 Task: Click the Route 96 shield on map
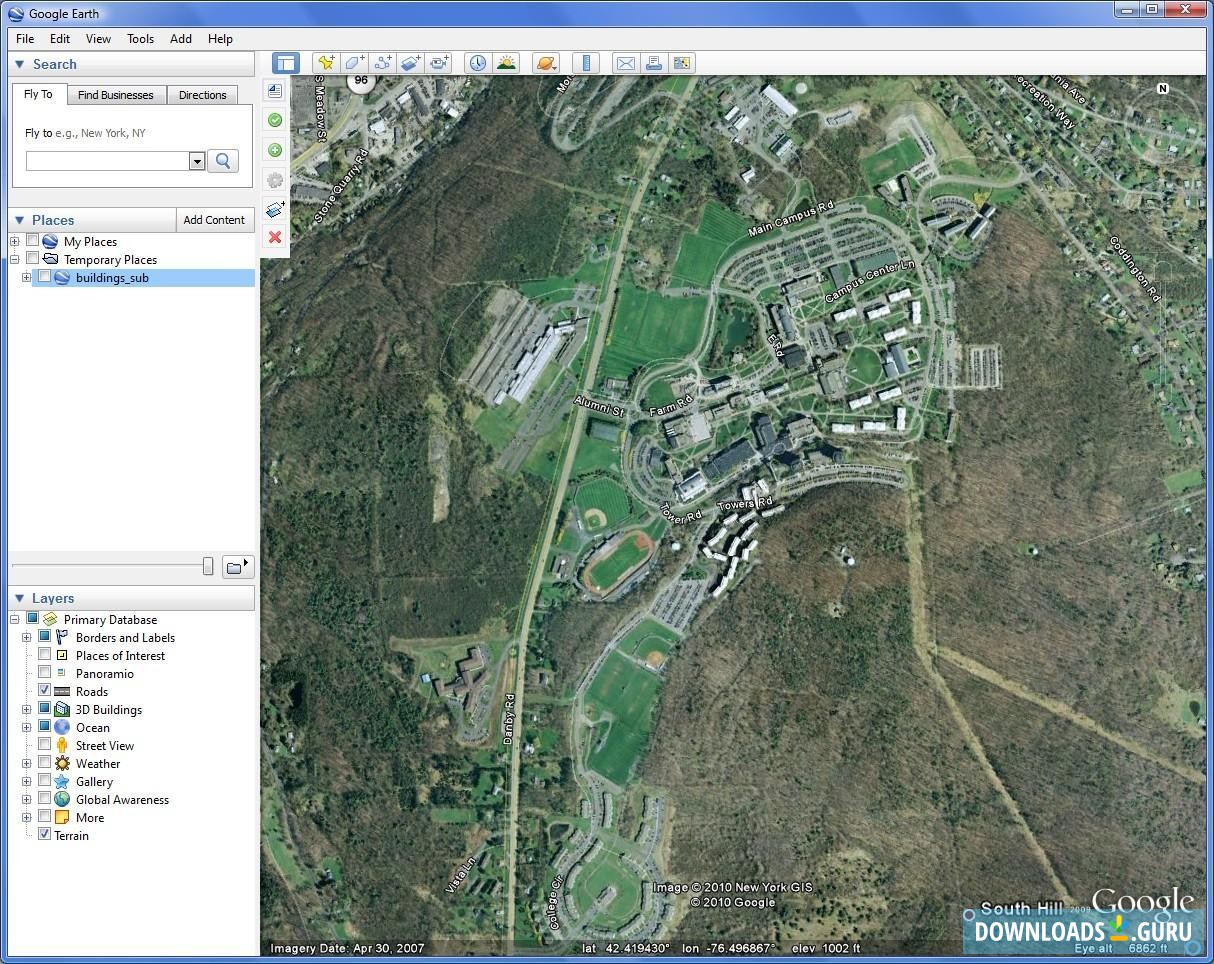coord(361,81)
